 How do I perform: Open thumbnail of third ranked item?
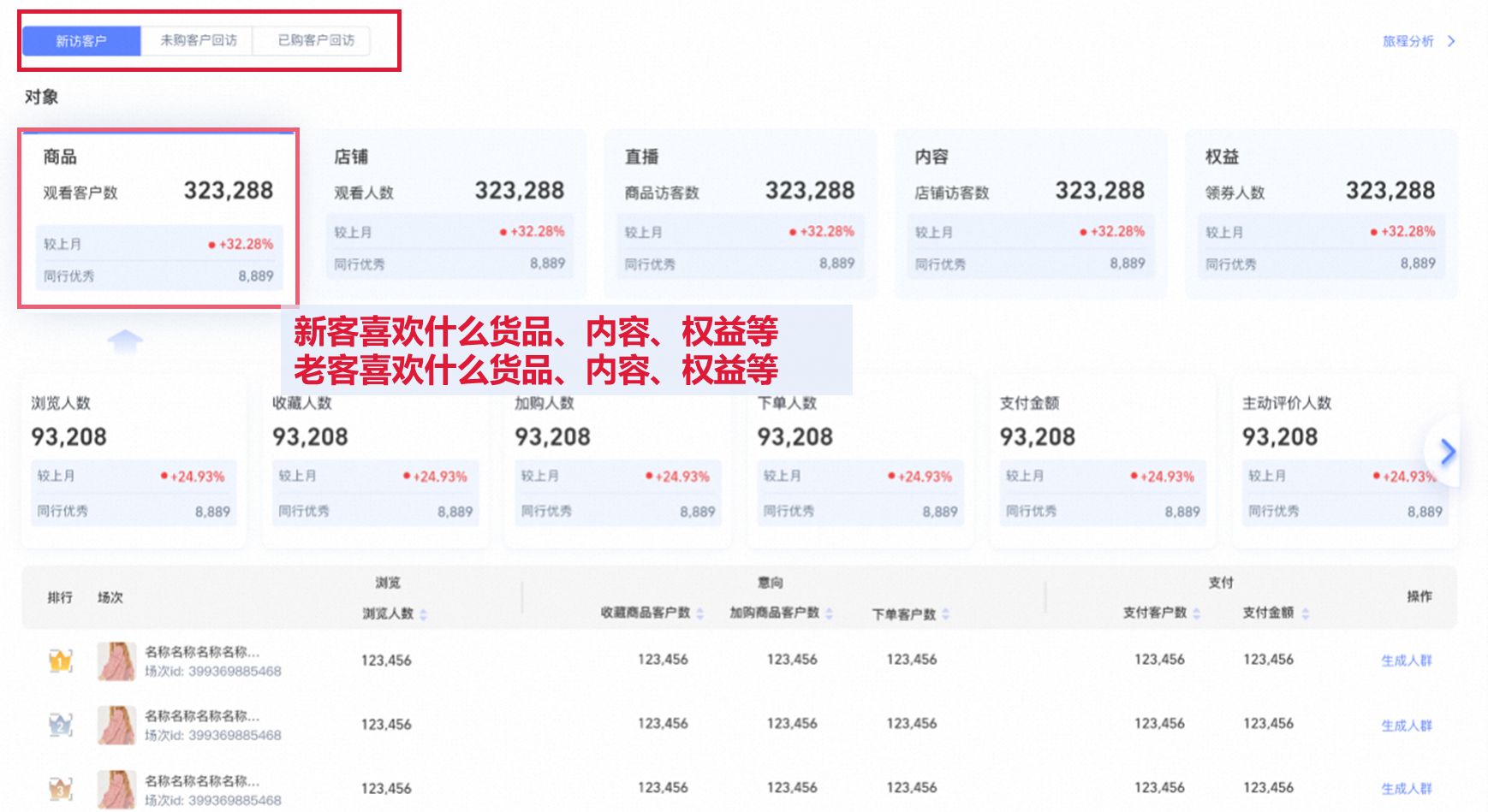click(x=116, y=790)
